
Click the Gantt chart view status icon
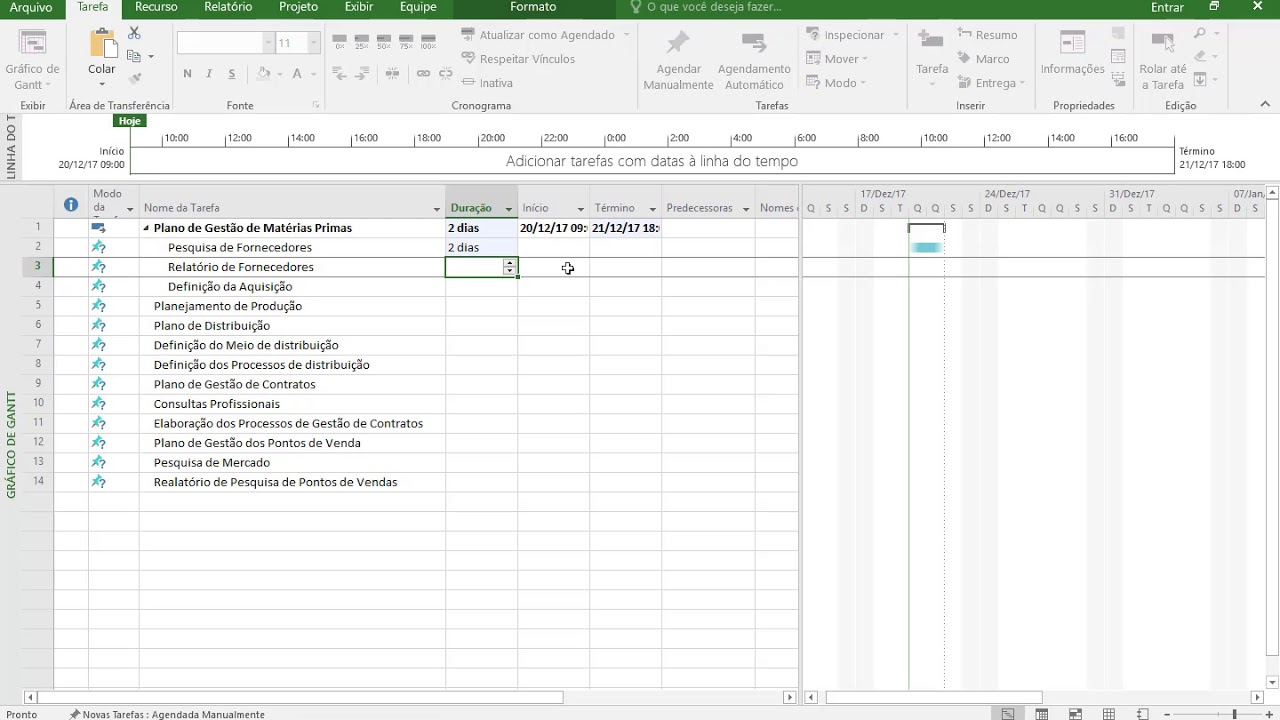click(1008, 714)
